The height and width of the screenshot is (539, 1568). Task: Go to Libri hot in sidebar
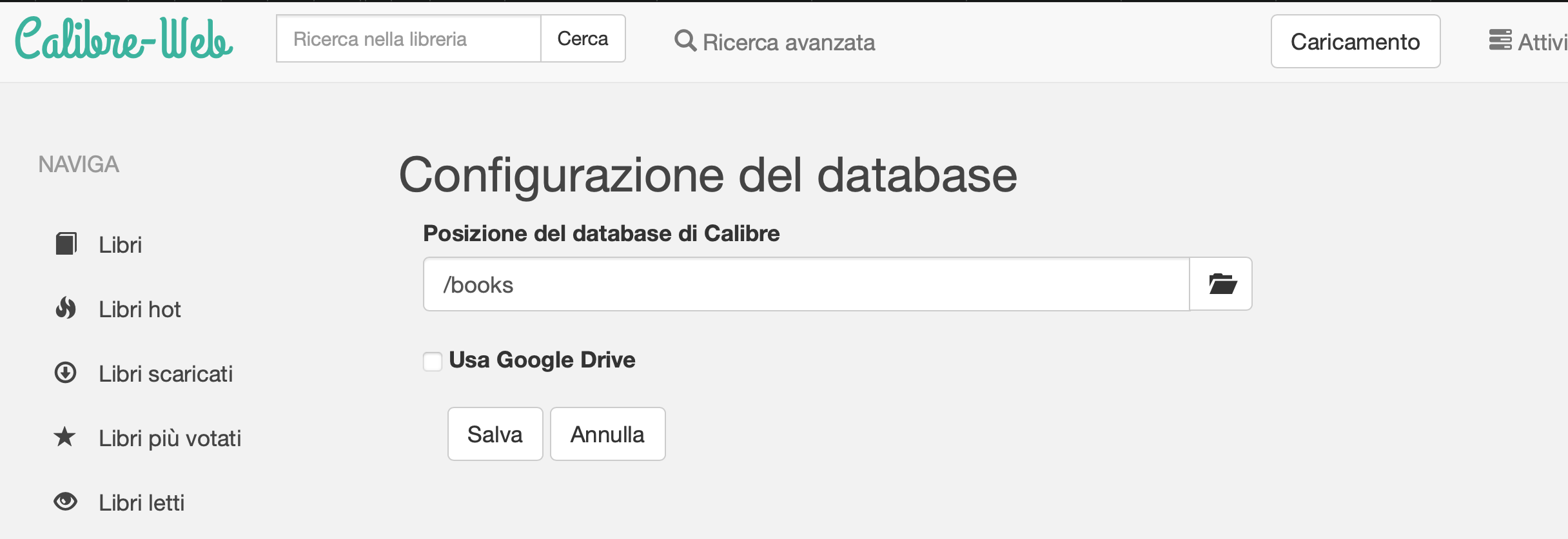[x=139, y=309]
